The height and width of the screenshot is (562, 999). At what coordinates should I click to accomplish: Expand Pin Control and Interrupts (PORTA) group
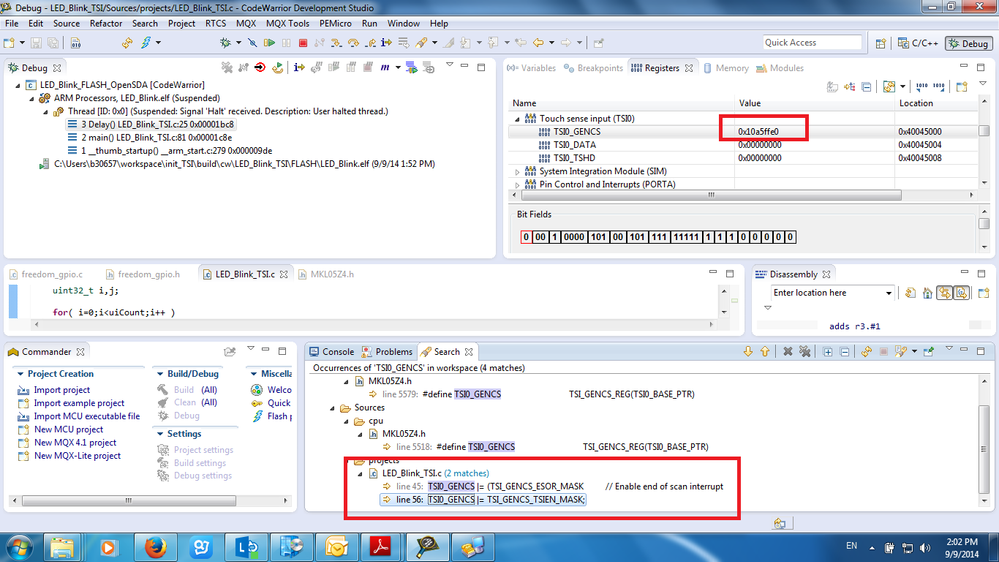click(517, 185)
